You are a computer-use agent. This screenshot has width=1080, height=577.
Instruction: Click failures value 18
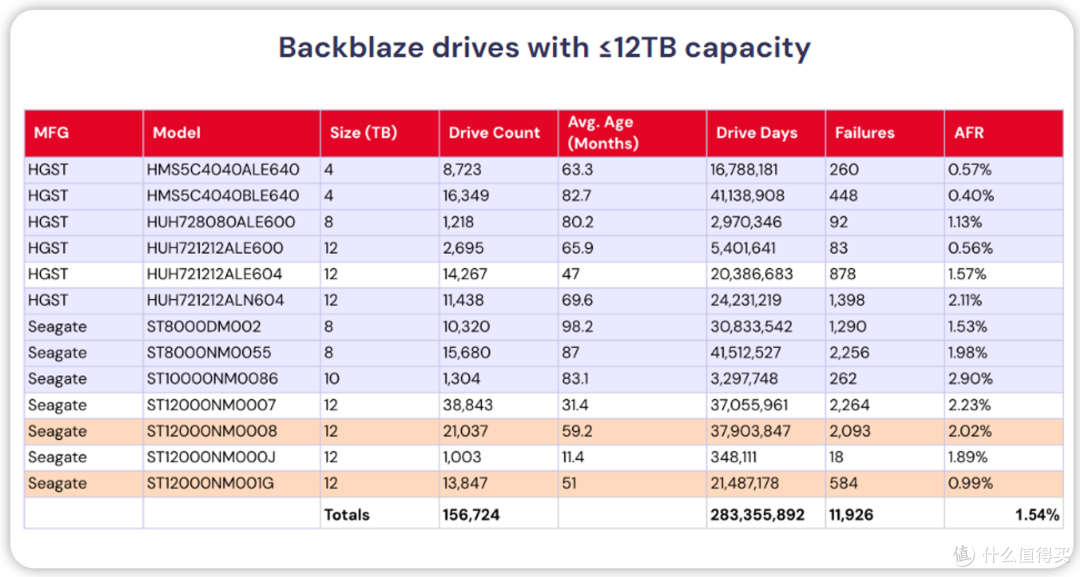836,457
